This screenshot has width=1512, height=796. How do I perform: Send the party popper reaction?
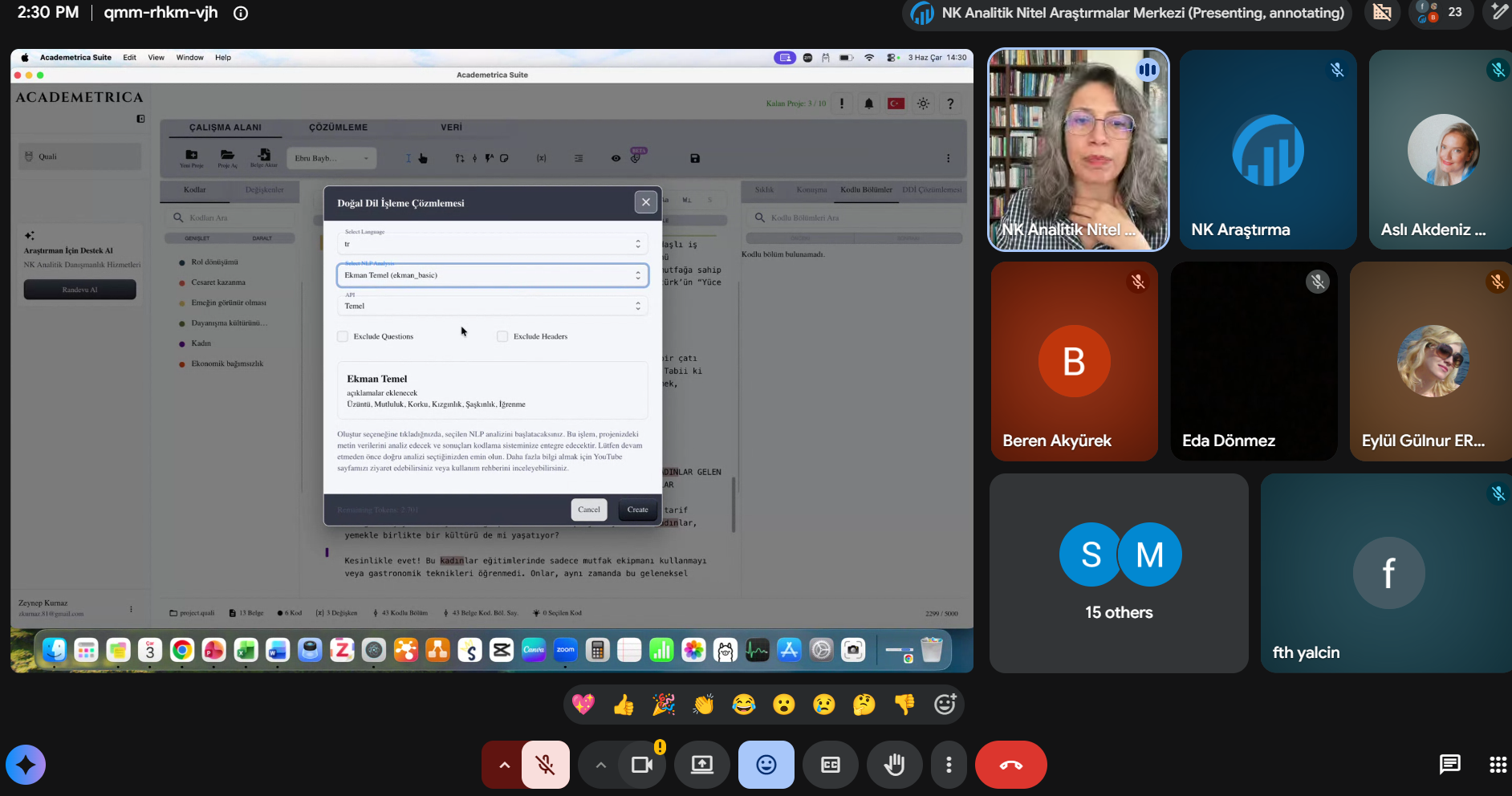pos(664,705)
